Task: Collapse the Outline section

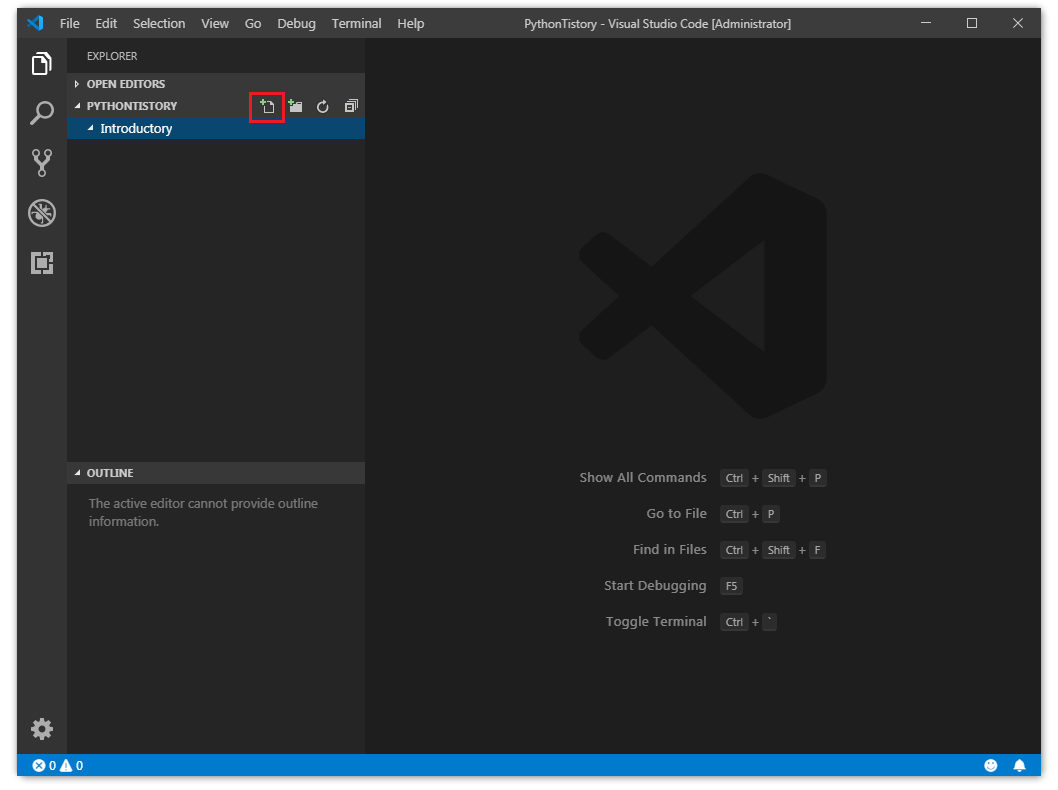Action: point(77,473)
